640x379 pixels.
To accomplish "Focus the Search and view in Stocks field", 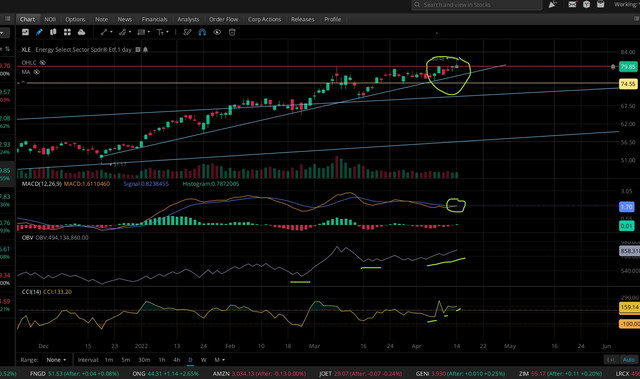I will coord(477,5).
